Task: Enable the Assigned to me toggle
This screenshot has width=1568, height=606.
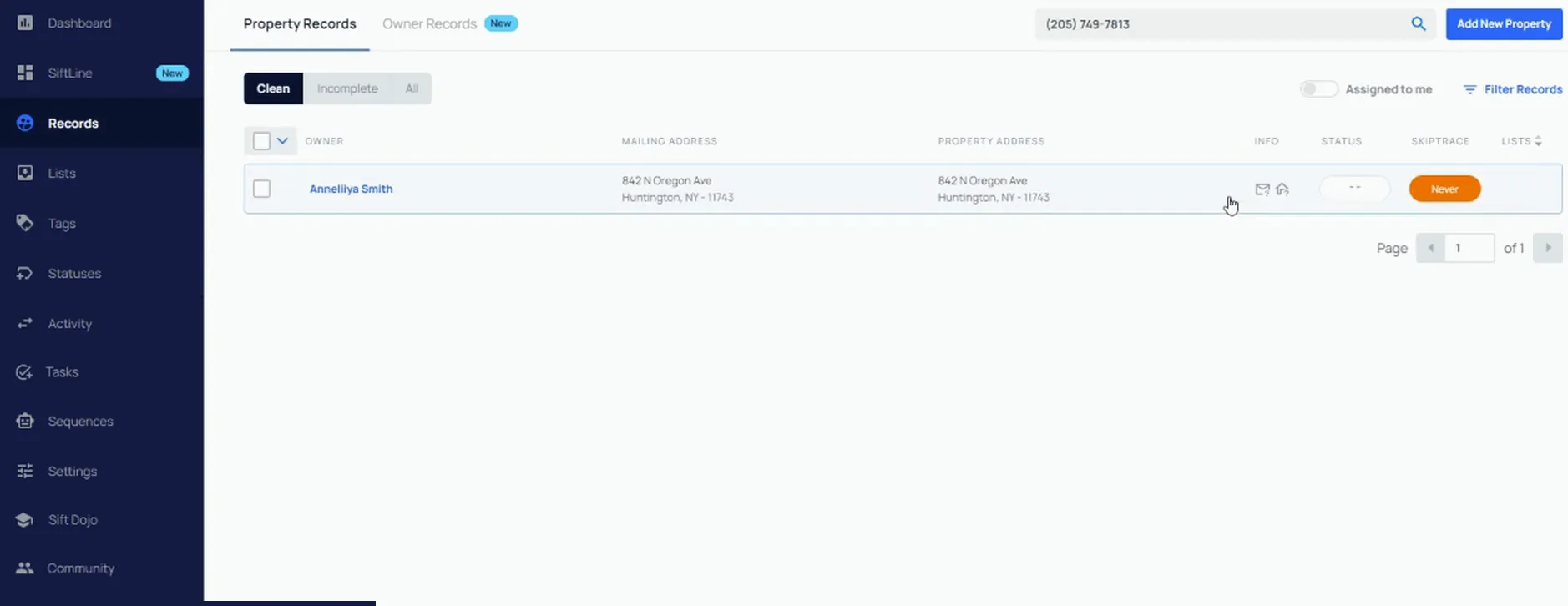Action: 1318,89
